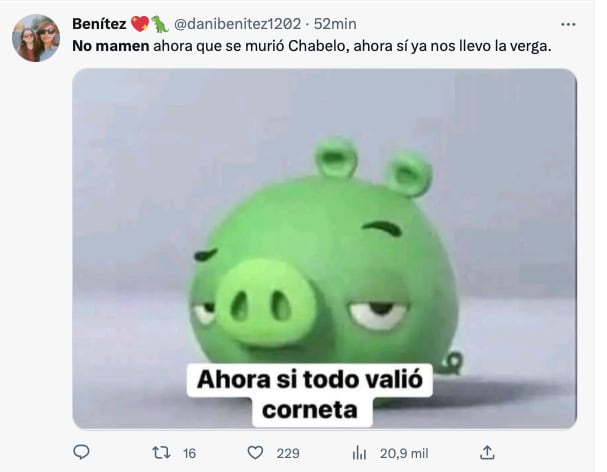Click the tweet text about Chabelo

[x=312, y=46]
